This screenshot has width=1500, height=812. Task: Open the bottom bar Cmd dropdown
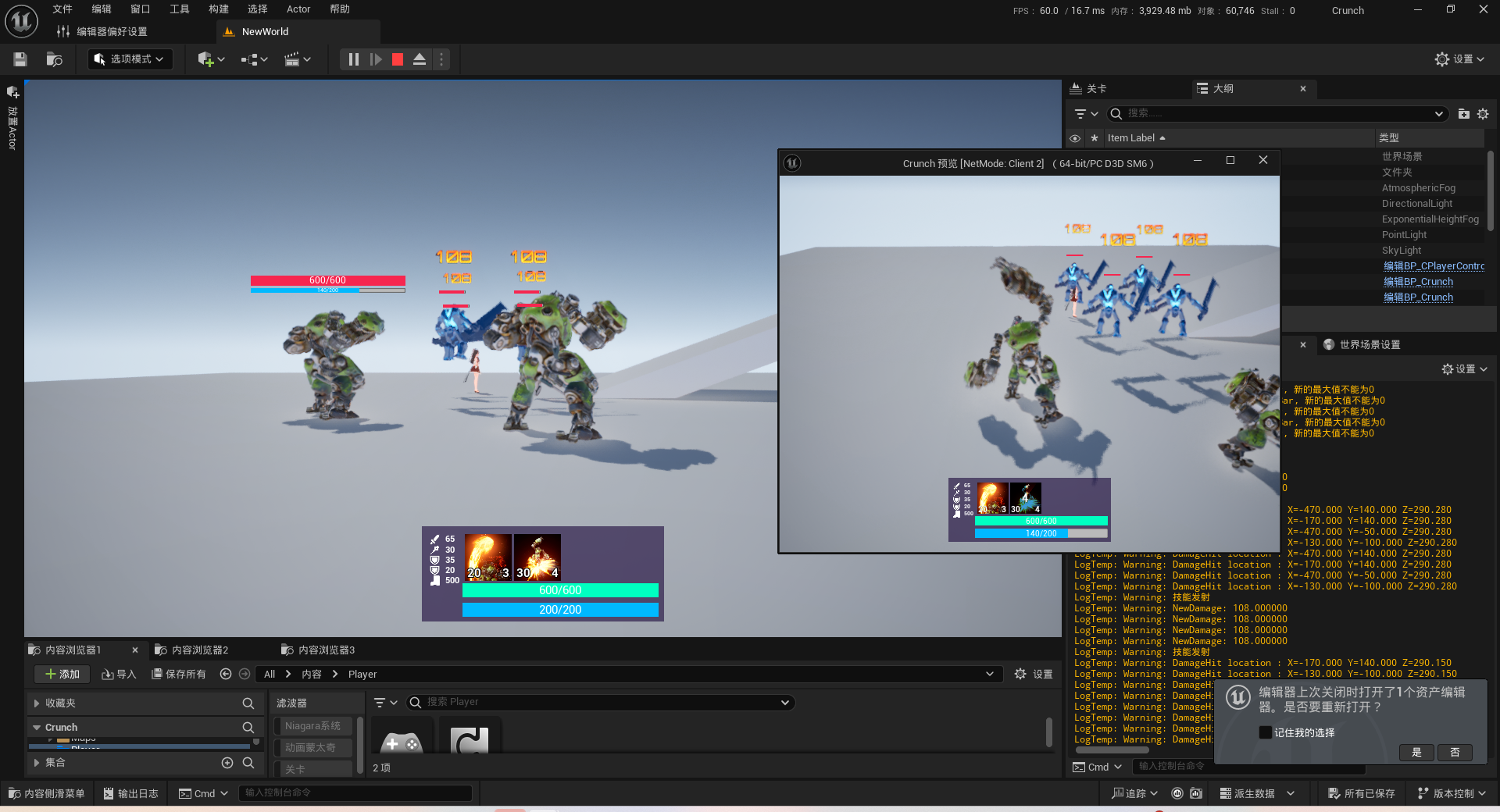click(x=203, y=793)
